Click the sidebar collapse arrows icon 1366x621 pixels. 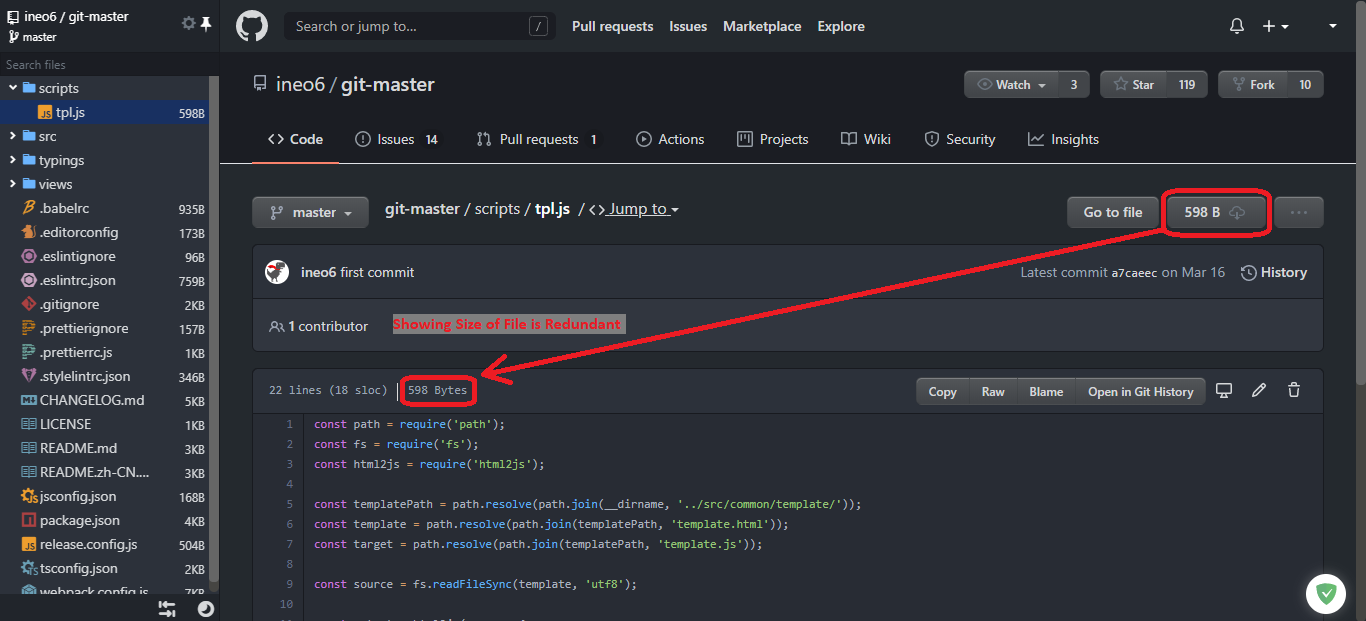pyautogui.click(x=167, y=608)
